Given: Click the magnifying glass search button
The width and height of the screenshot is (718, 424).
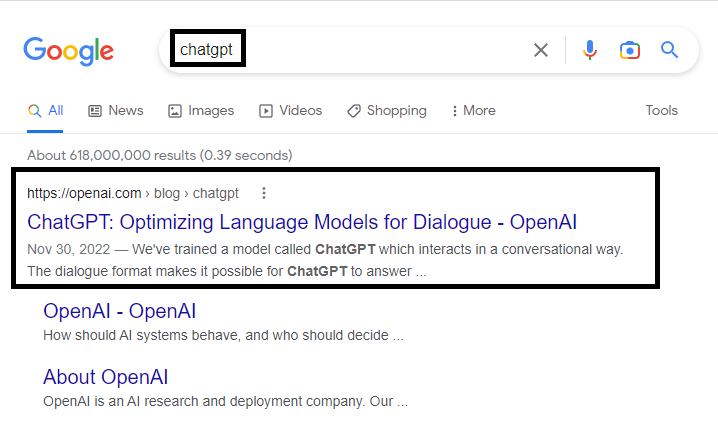Looking at the screenshot, I should click(669, 49).
